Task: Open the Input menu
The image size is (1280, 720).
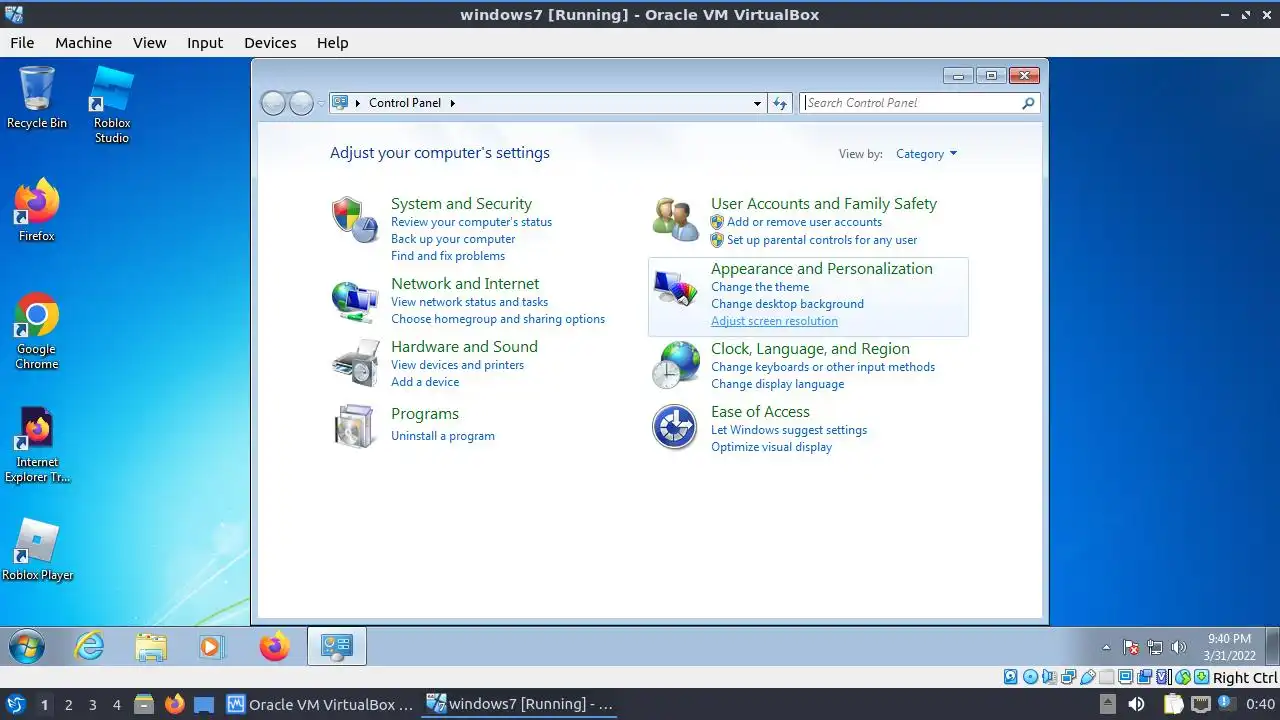Action: click(205, 43)
